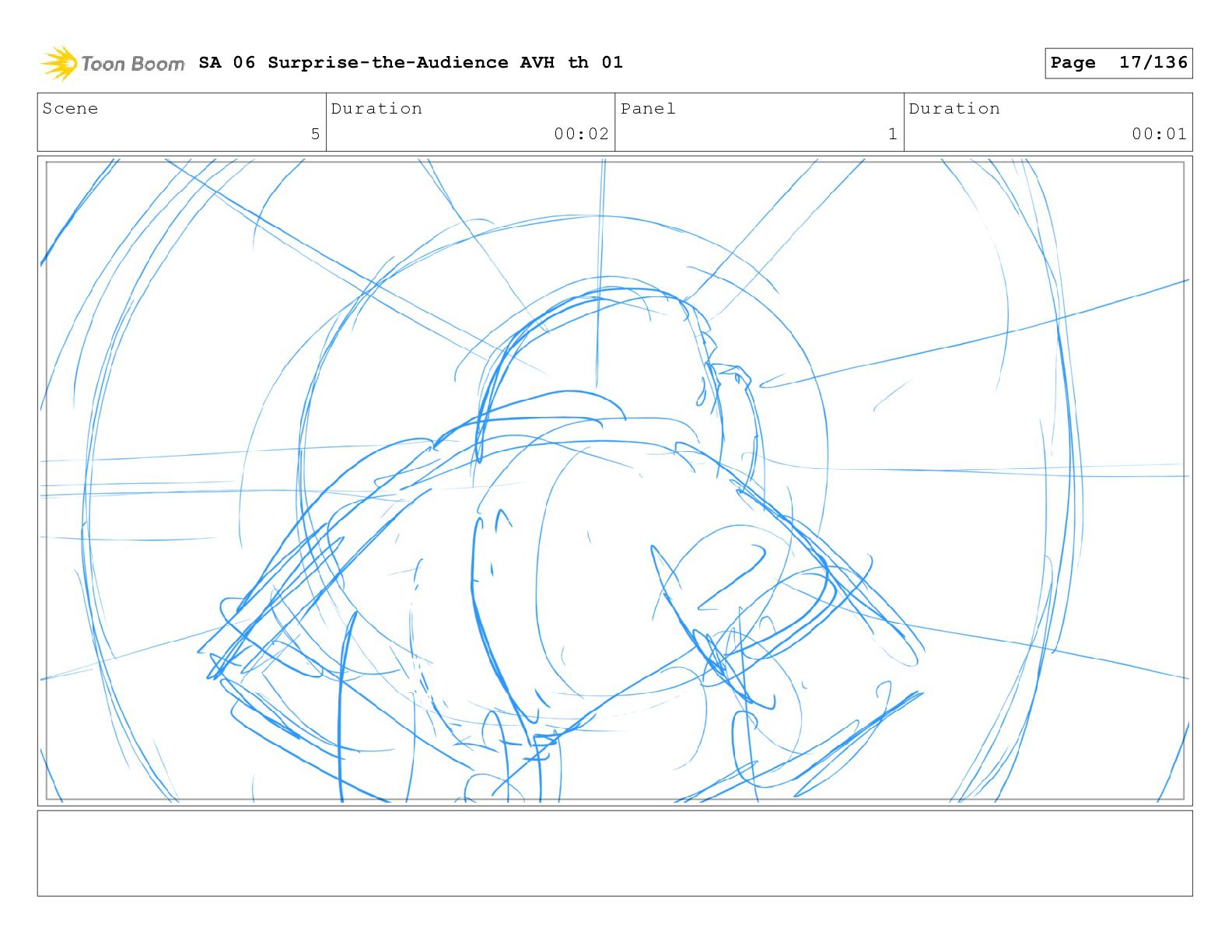This screenshot has width=1232, height=952.
Task: Click the empty notes box below the sketch
Action: (614, 853)
